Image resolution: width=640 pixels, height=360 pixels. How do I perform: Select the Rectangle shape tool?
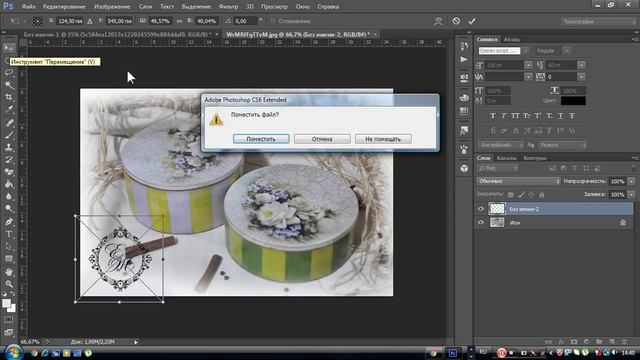(x=9, y=259)
